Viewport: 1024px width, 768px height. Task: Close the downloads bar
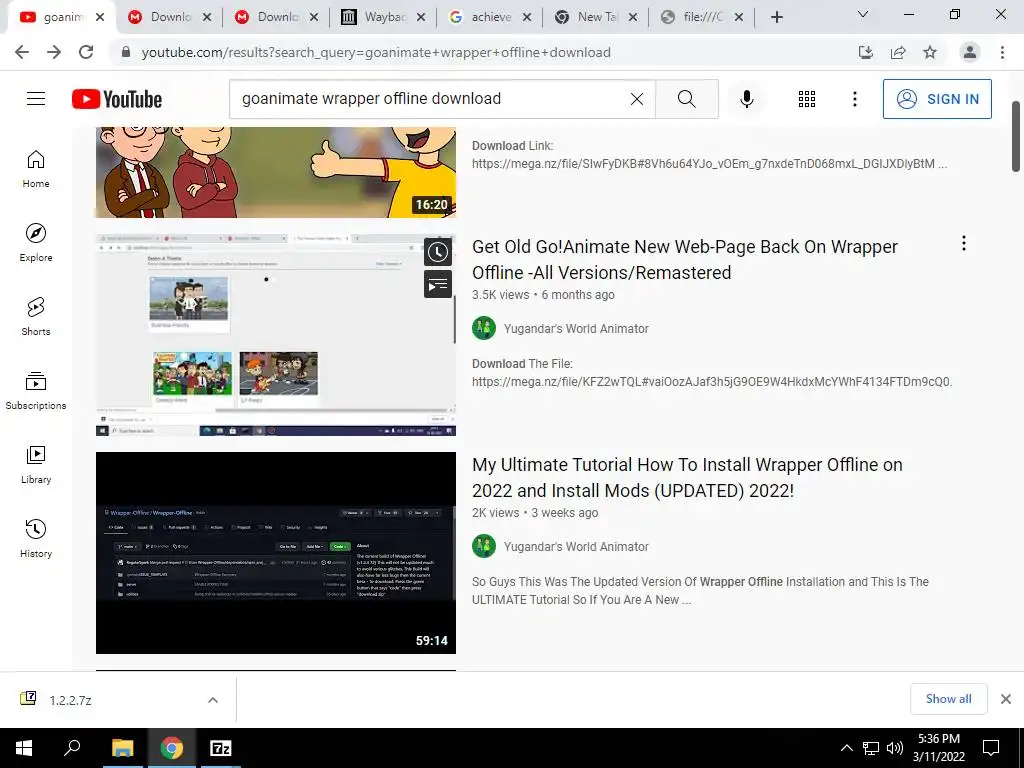pos(1006,699)
